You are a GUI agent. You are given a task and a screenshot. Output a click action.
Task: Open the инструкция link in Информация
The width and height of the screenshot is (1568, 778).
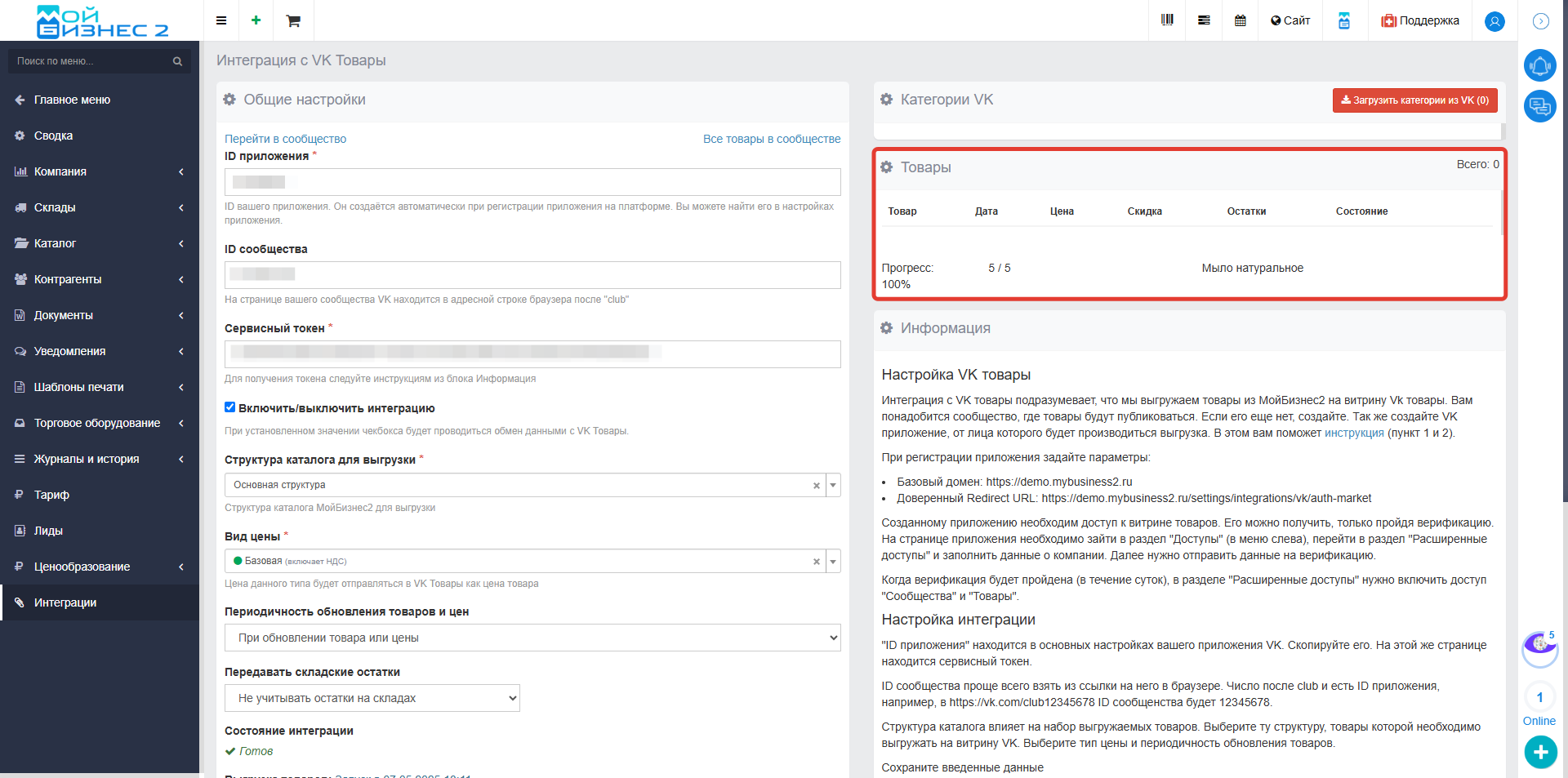tap(1354, 433)
